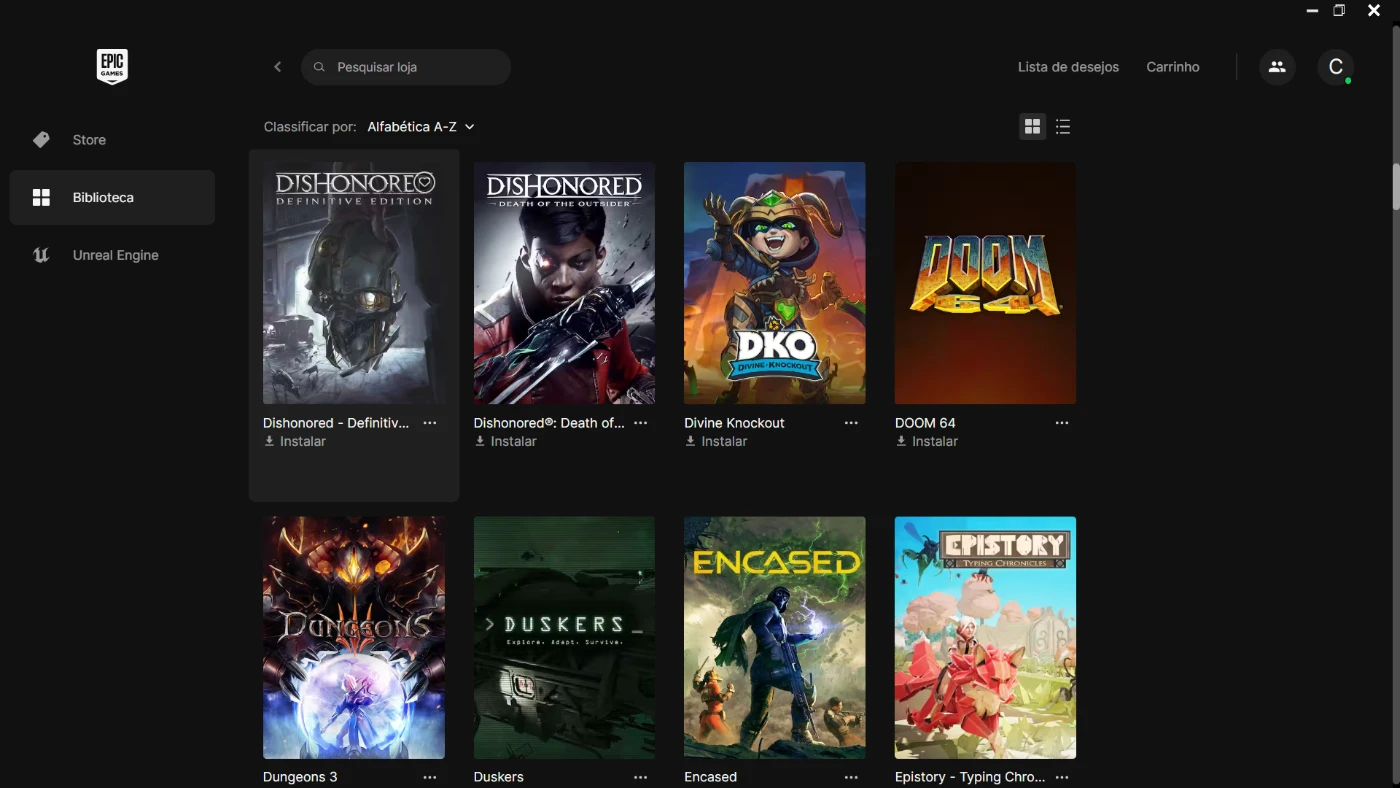Open the Encased cover art
The height and width of the screenshot is (788, 1400).
775,637
